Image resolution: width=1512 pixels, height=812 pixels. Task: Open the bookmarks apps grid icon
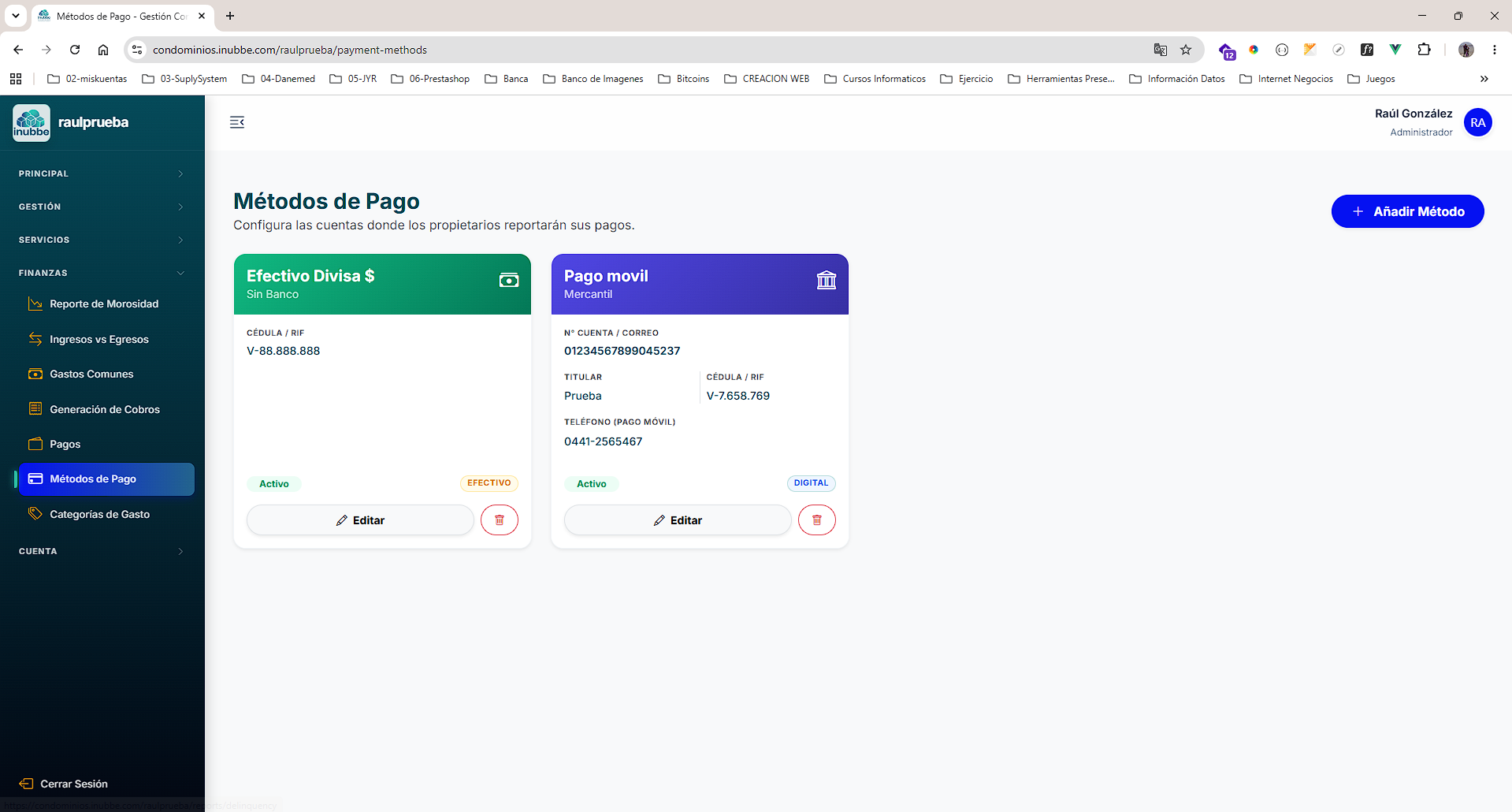pyautogui.click(x=16, y=79)
